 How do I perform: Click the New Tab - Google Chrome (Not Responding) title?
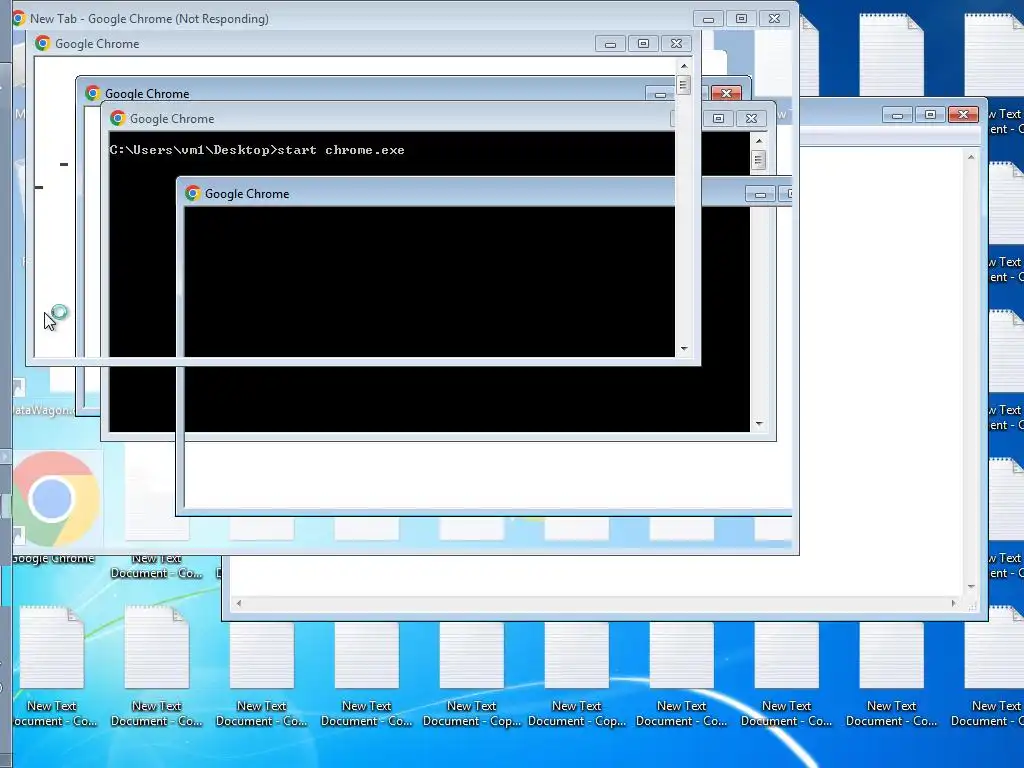(149, 19)
